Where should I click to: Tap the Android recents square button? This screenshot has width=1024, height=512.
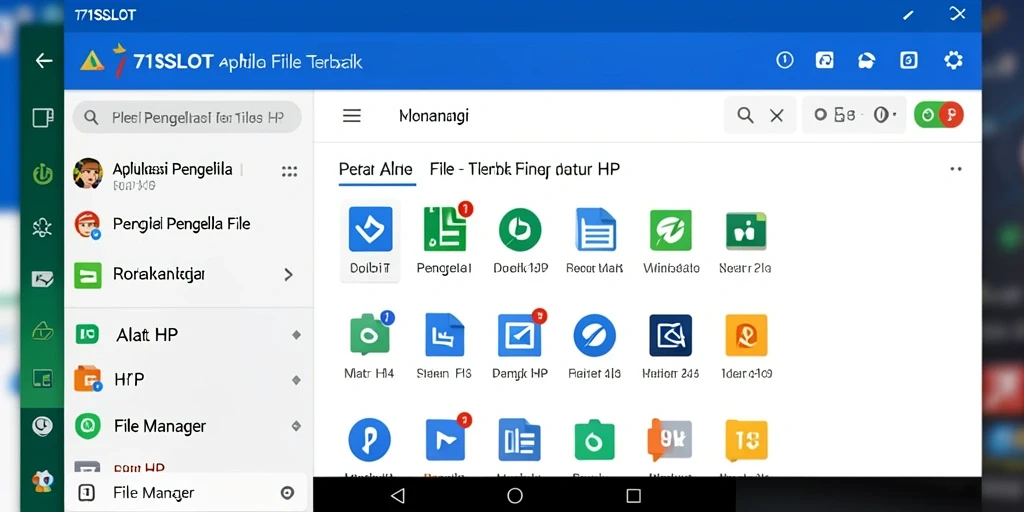[x=633, y=496]
